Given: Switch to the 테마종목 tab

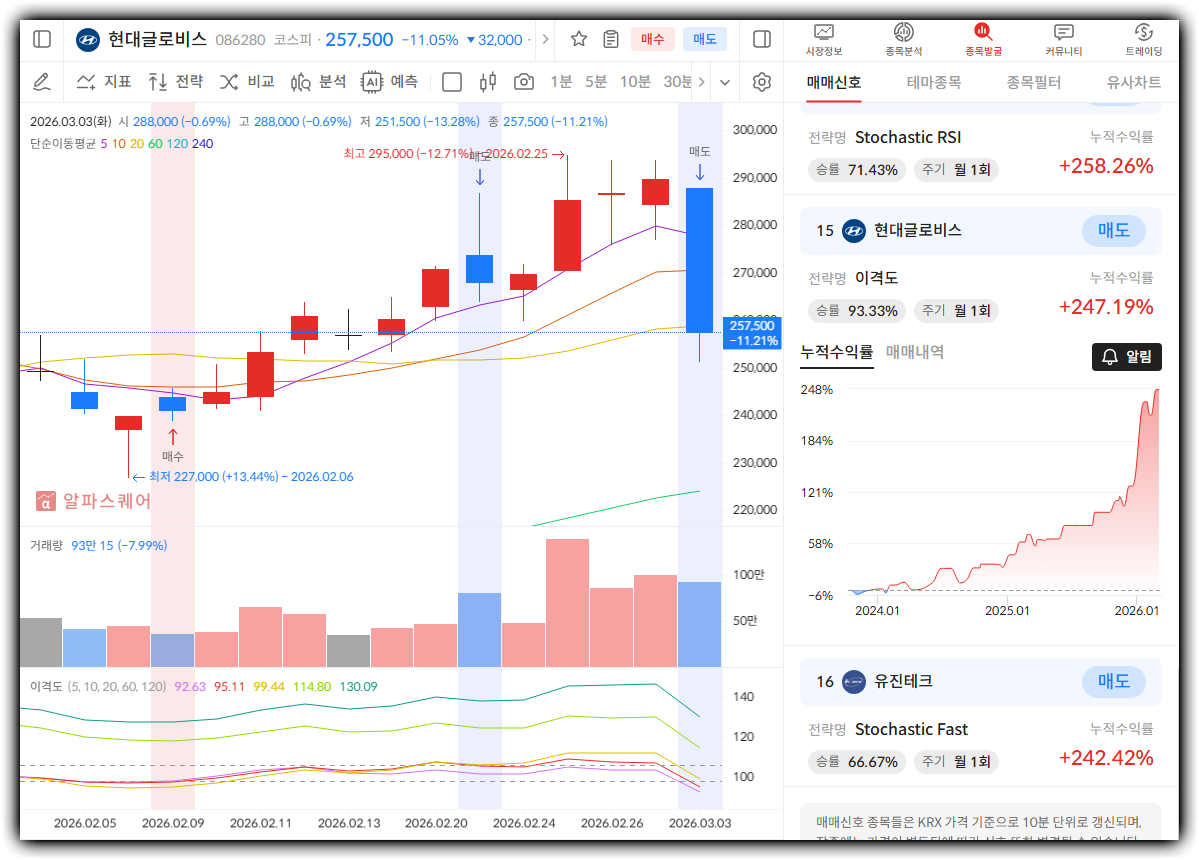Looking at the screenshot, I should click(x=933, y=82).
